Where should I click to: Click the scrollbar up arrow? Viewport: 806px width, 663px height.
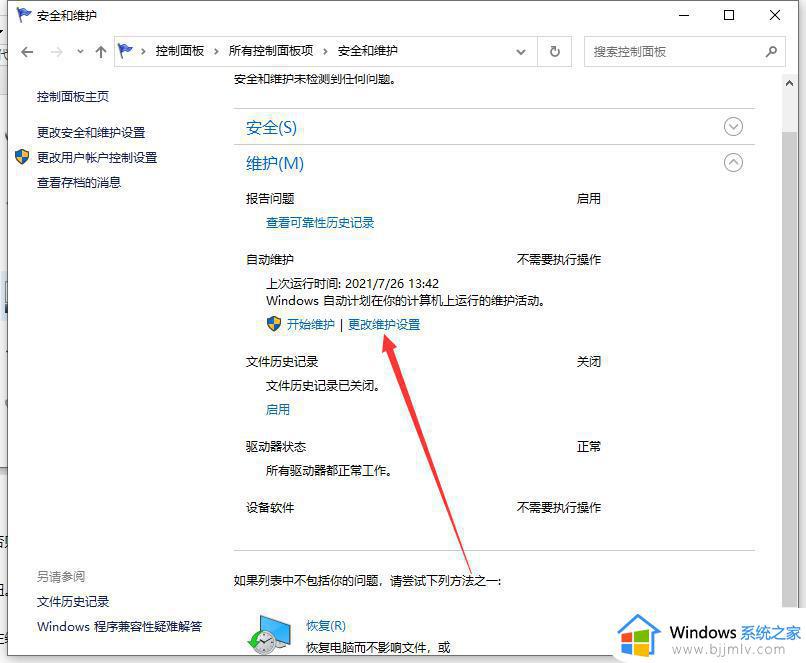point(790,83)
